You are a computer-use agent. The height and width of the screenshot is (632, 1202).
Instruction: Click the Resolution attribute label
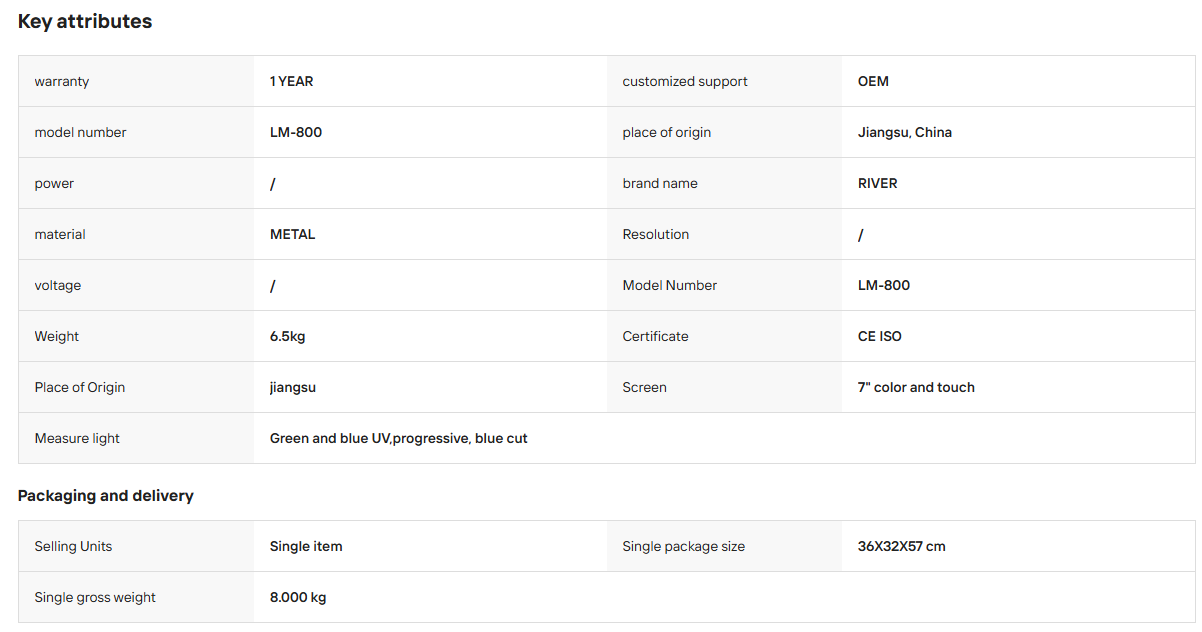[x=656, y=234]
